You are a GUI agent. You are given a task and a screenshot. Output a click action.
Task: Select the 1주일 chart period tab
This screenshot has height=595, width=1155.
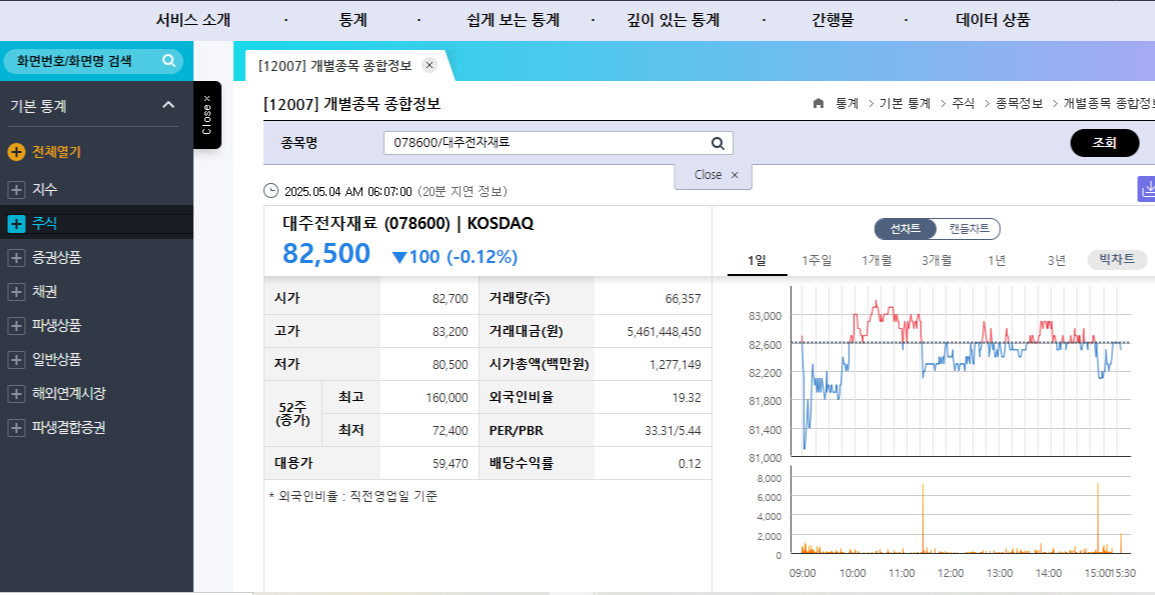[x=816, y=260]
